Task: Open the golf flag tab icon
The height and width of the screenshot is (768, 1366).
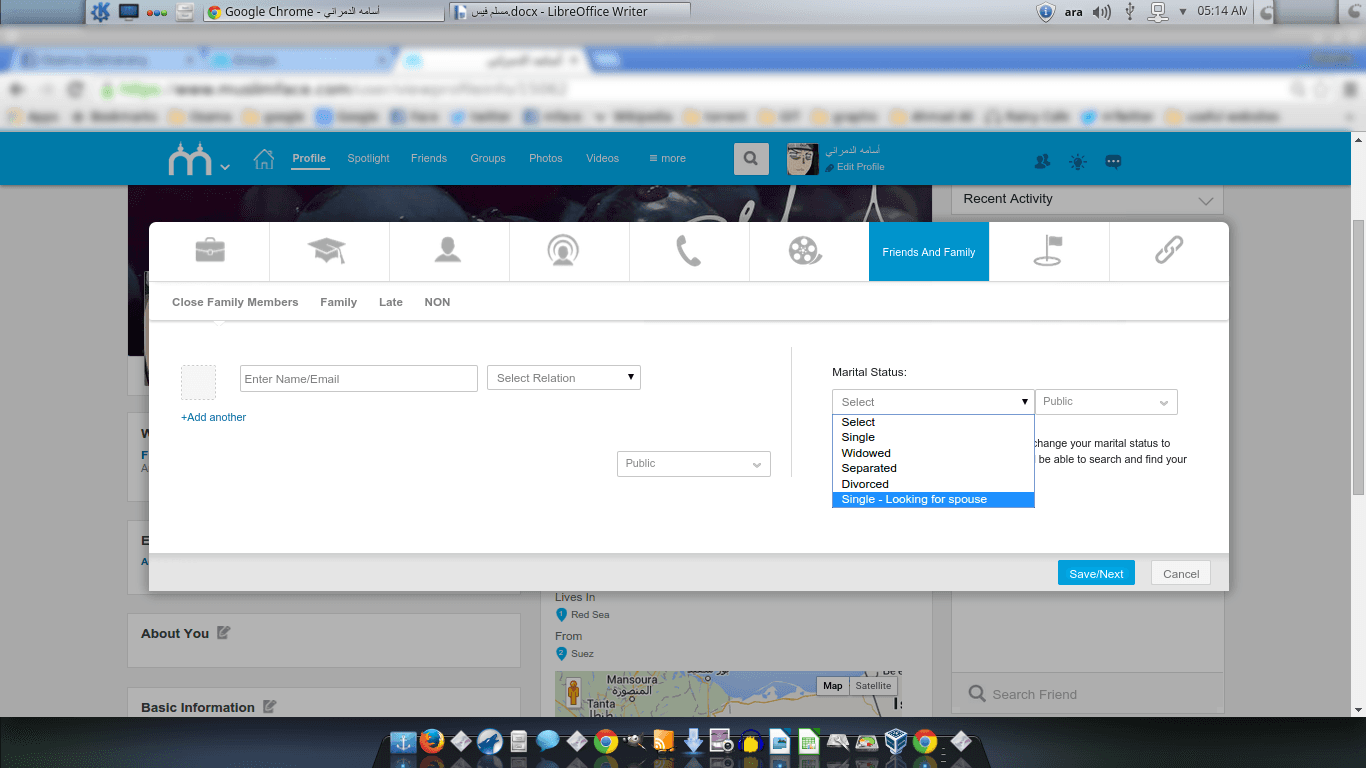Action: click(x=1048, y=251)
